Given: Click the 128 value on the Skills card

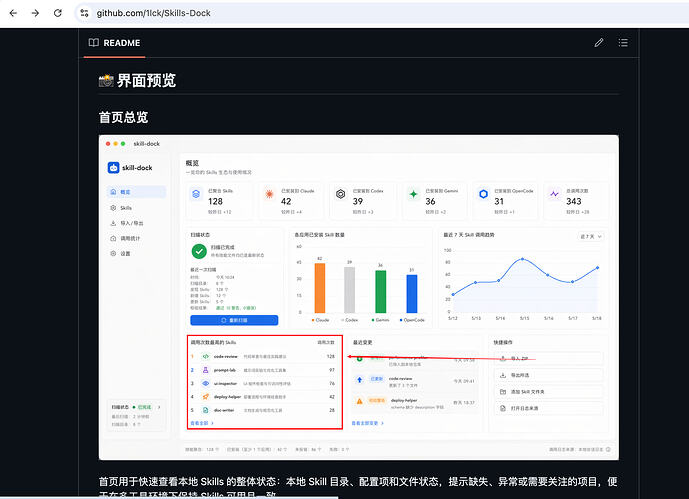Looking at the screenshot, I should pyautogui.click(x=215, y=201).
